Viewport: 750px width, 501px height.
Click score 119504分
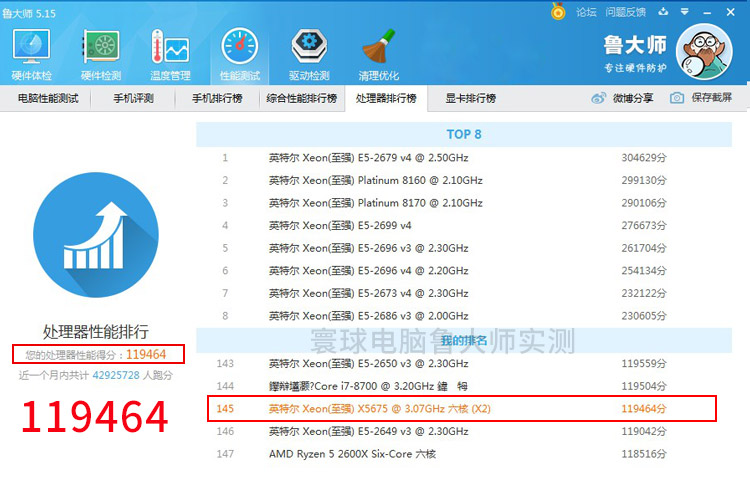point(644,386)
